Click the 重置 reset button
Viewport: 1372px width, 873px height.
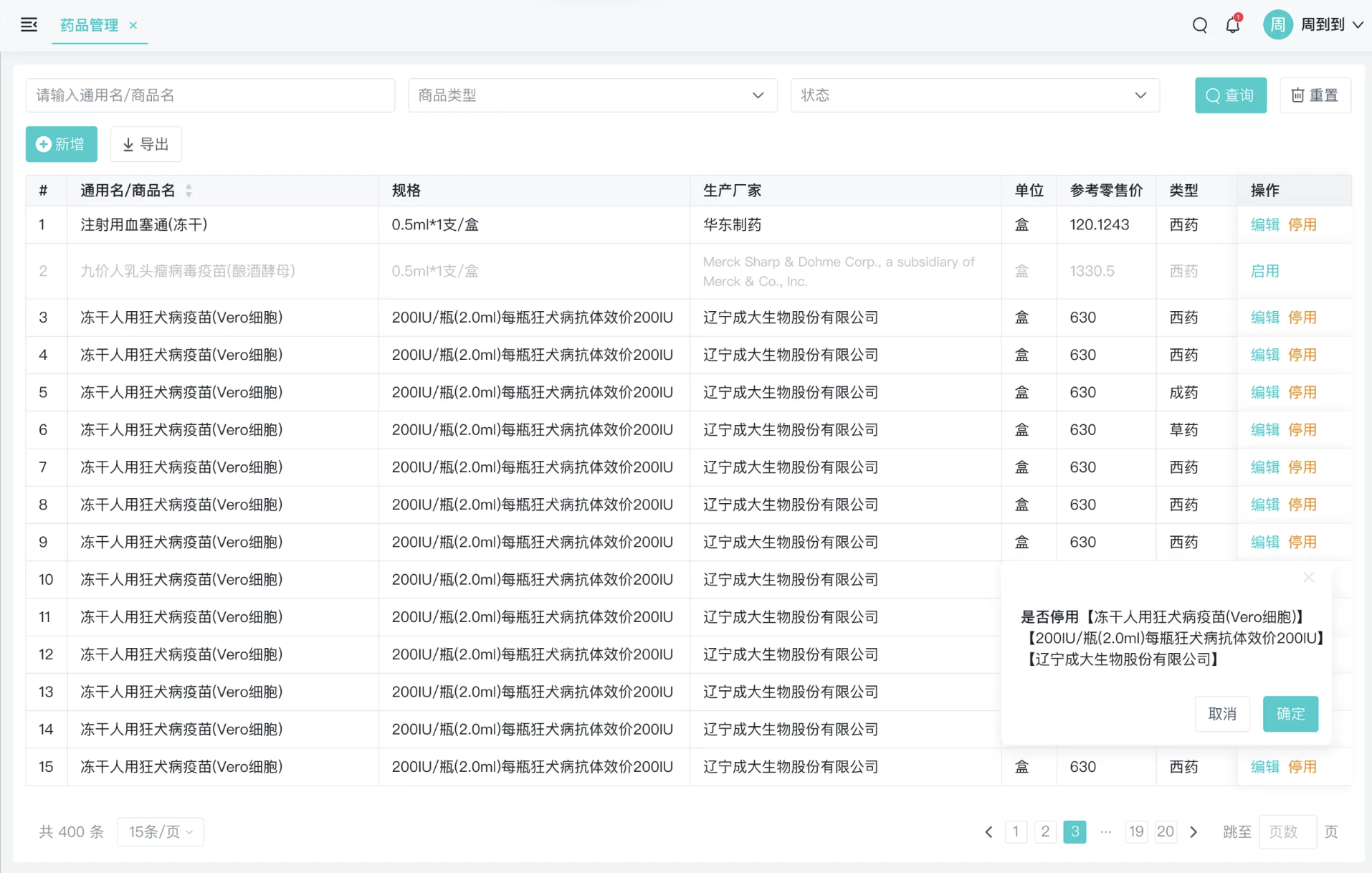1315,95
